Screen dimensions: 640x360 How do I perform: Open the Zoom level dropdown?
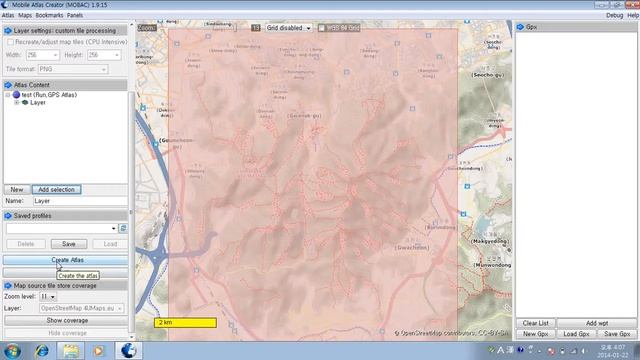[x=48, y=297]
